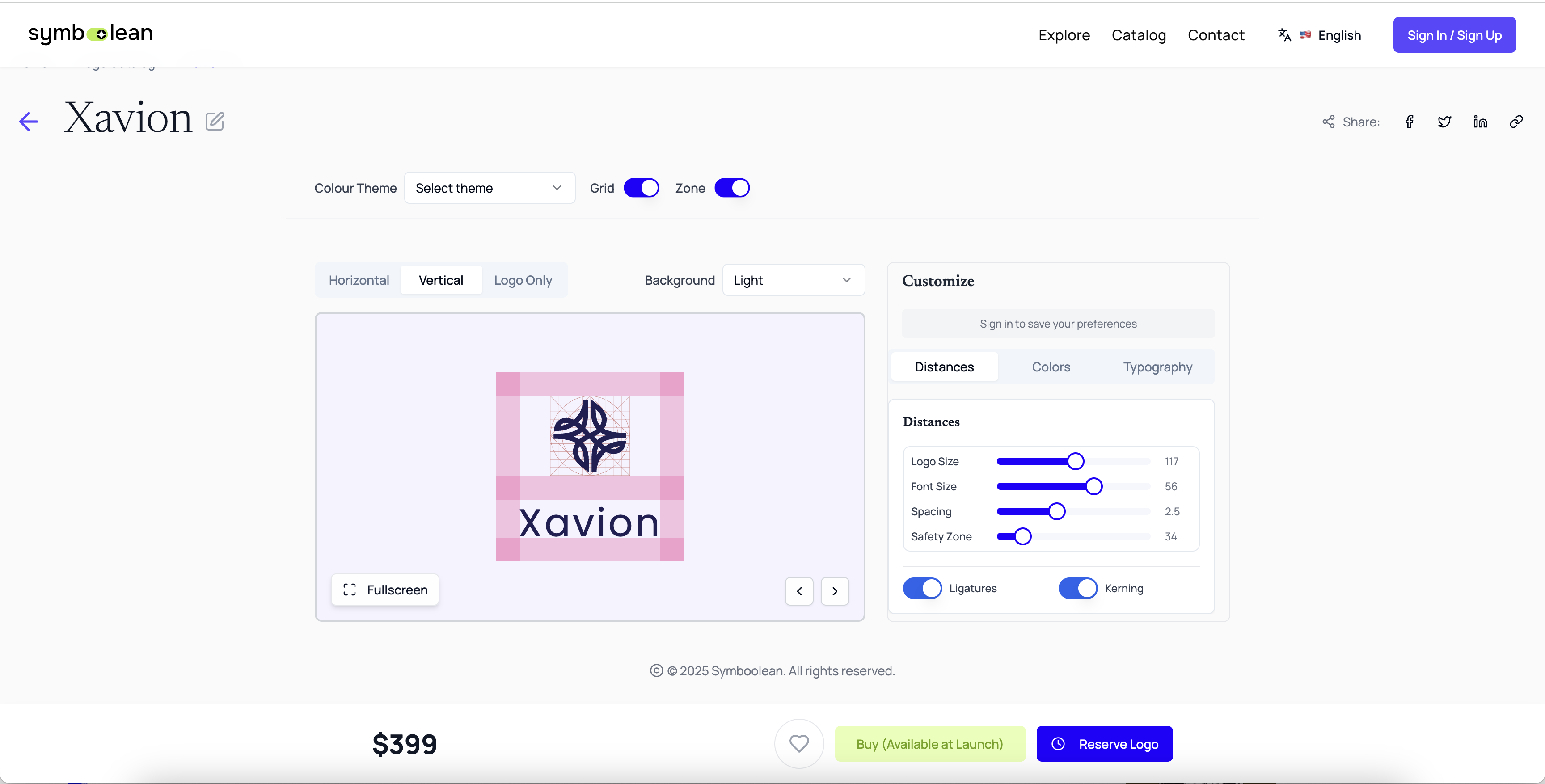This screenshot has width=1545, height=784.
Task: Copy the share link icon
Action: (1516, 122)
